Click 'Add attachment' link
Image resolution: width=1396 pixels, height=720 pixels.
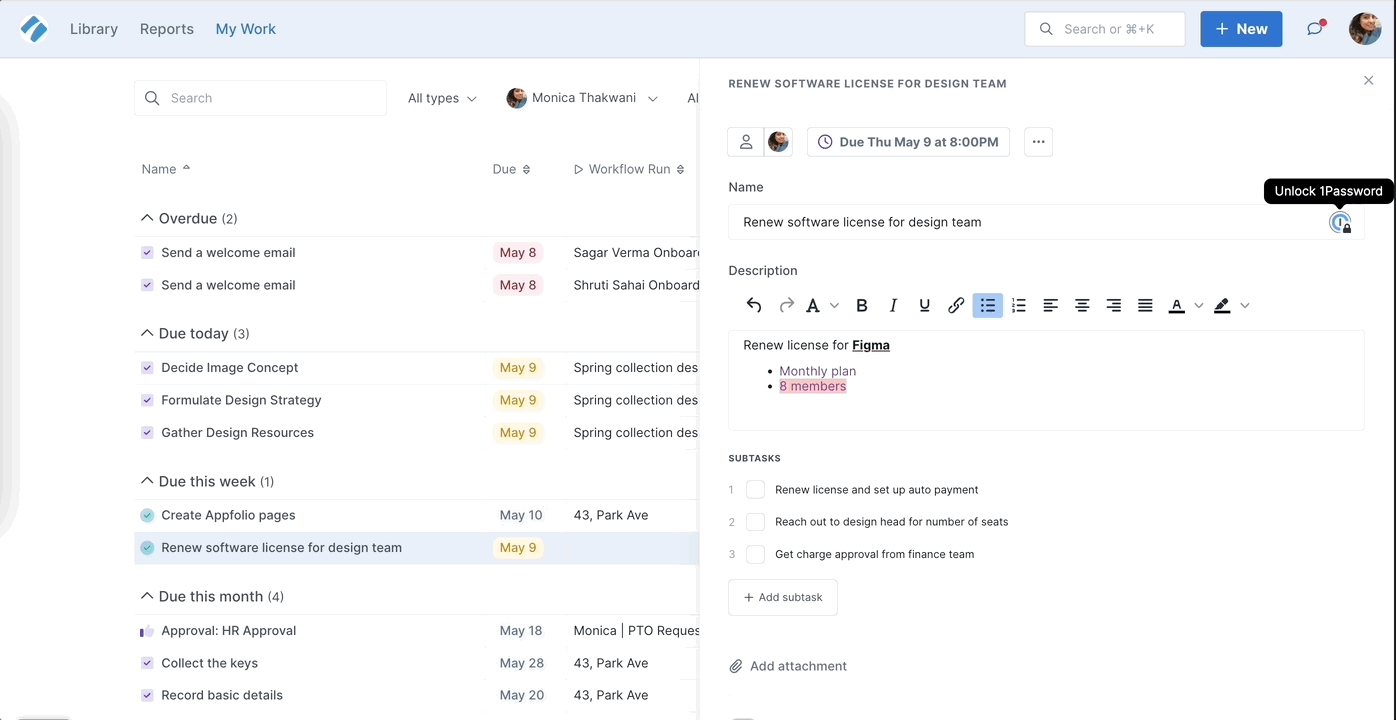788,666
